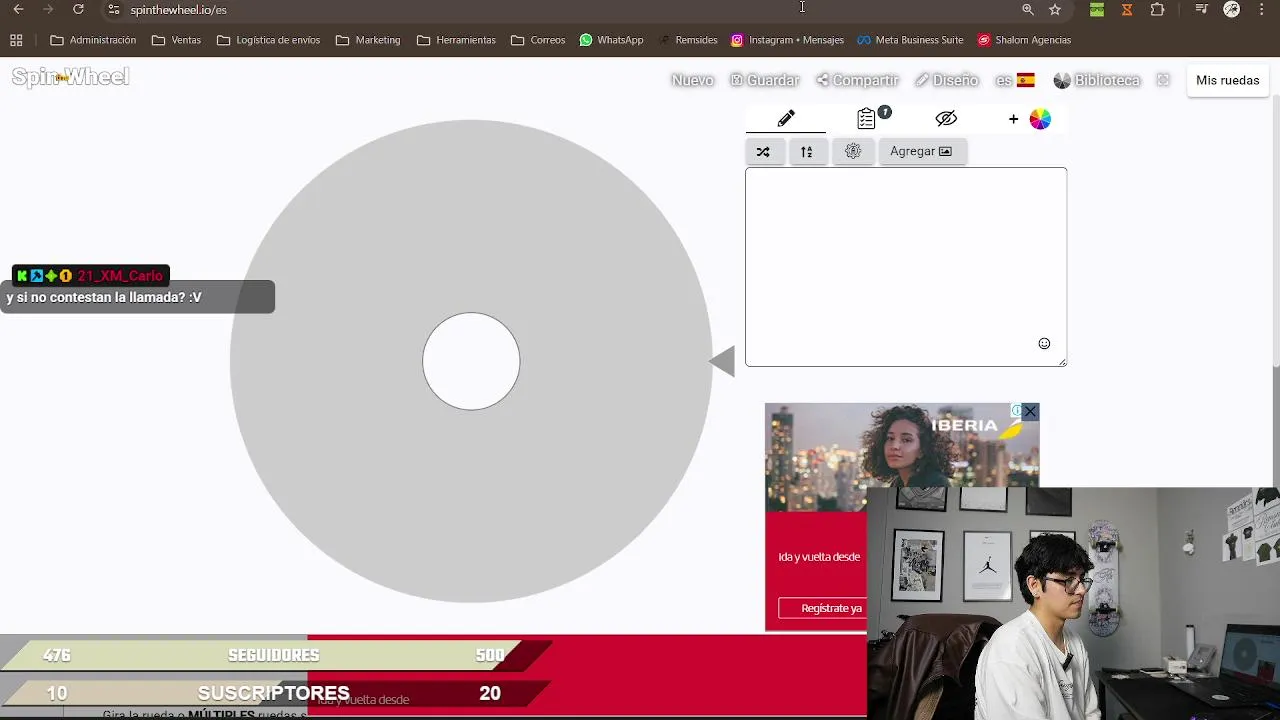Open the green extension icon
The height and width of the screenshot is (720, 1280).
point(1097,9)
